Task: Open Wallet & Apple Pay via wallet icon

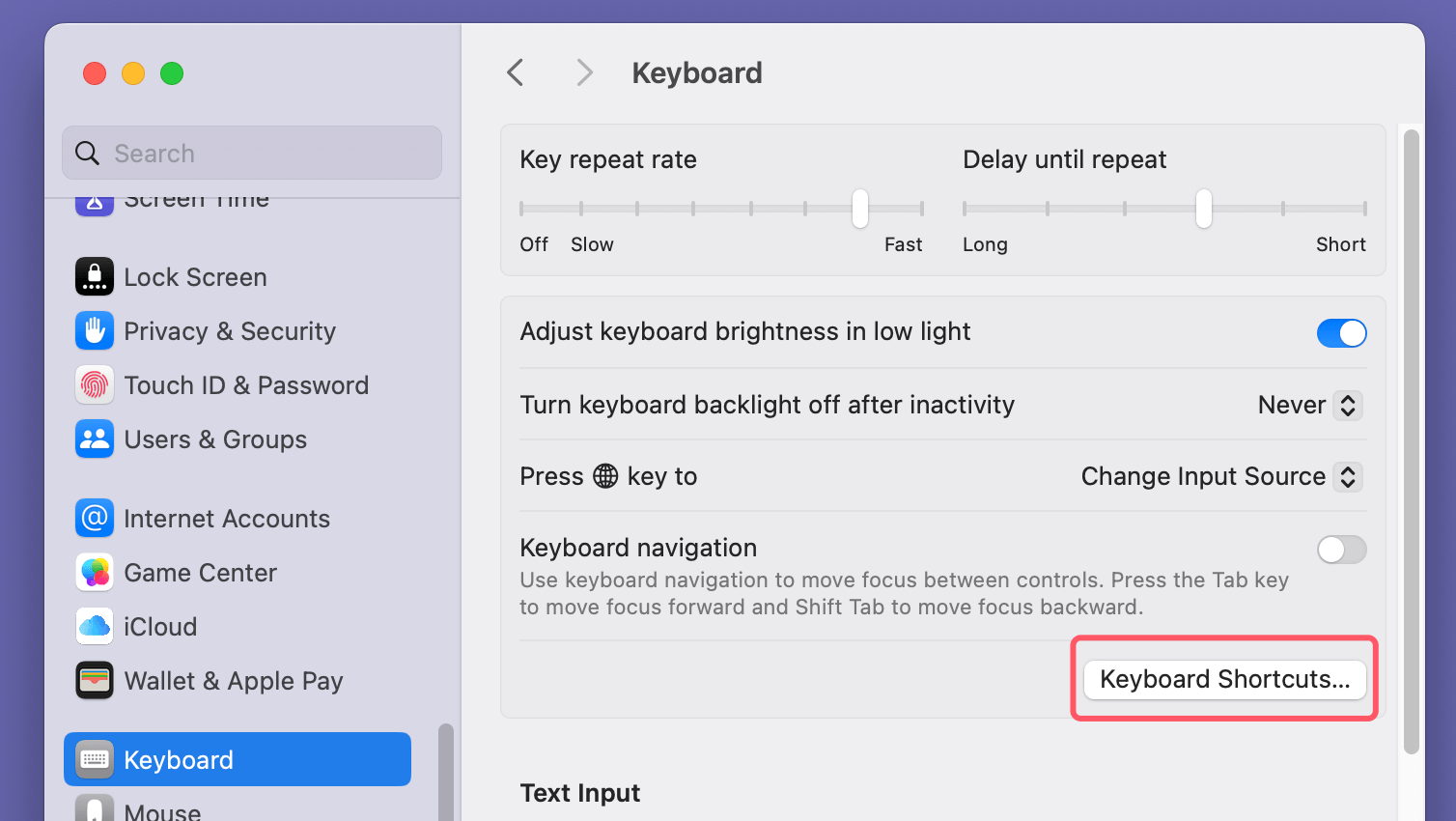Action: [94, 680]
